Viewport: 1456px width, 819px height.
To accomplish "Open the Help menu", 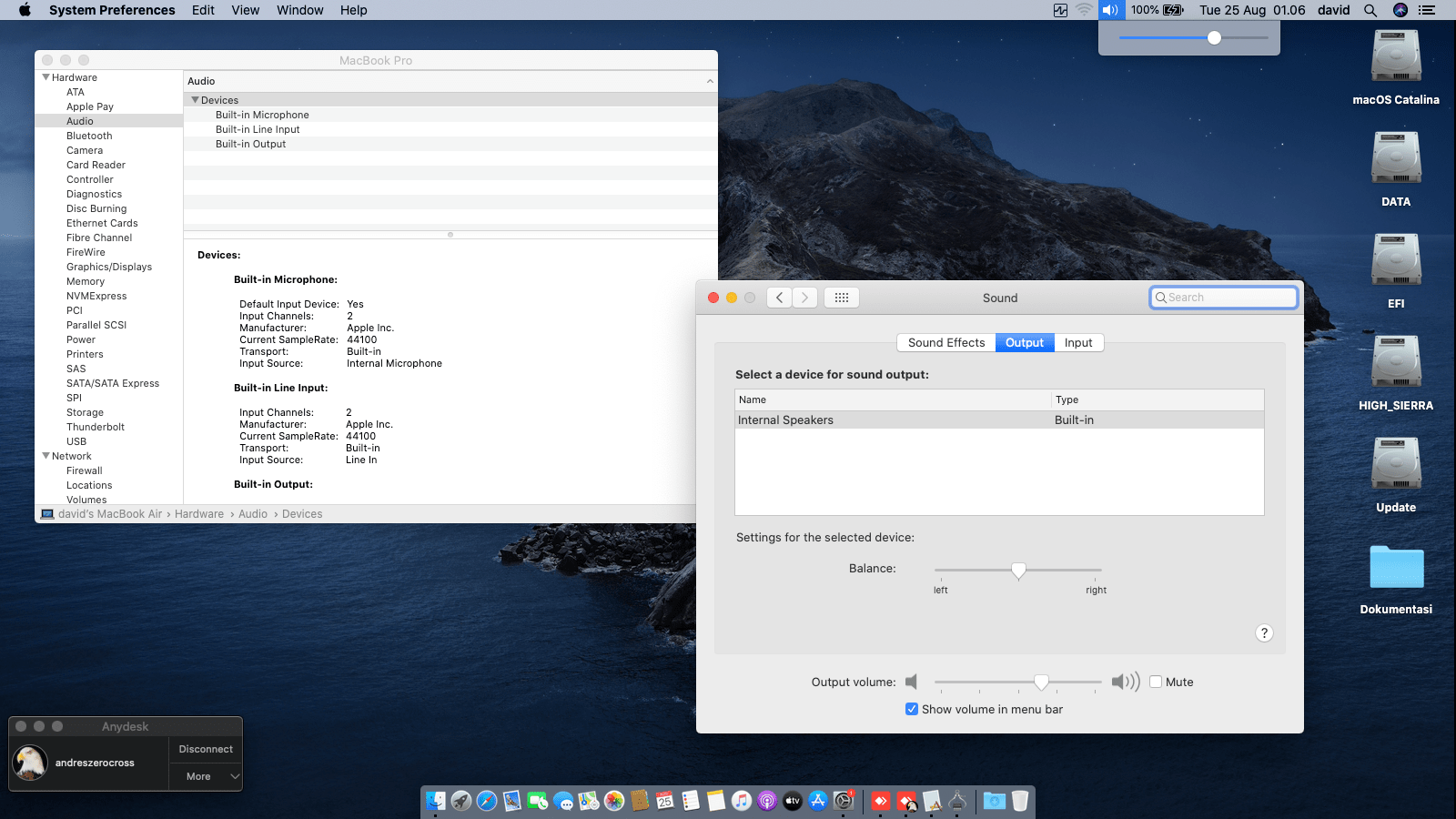I will [354, 10].
